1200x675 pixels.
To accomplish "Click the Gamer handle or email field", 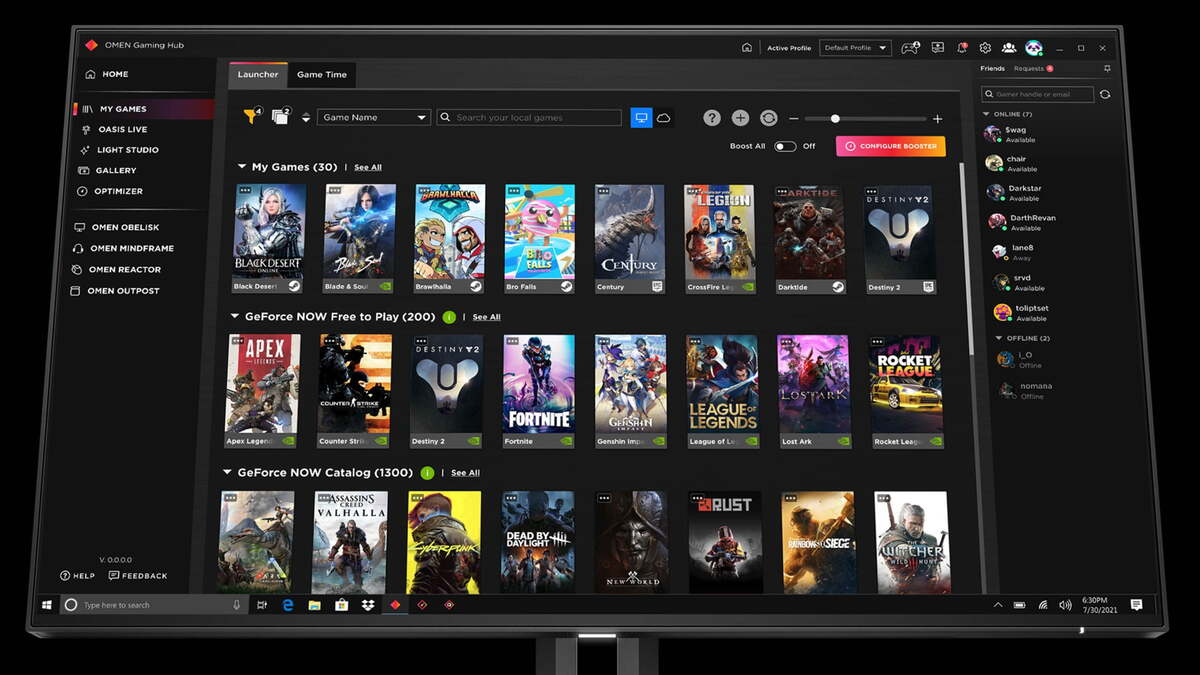I will 1037,94.
